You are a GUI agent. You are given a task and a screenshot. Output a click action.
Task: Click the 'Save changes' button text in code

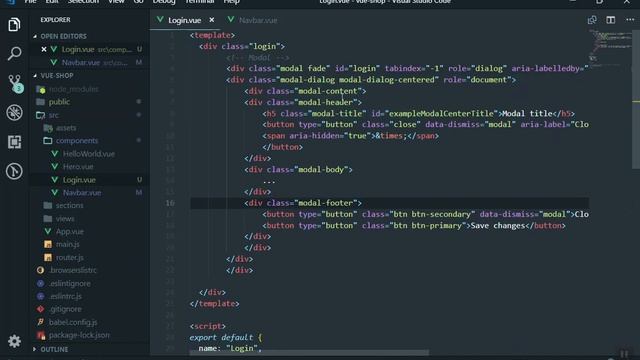tap(498, 225)
